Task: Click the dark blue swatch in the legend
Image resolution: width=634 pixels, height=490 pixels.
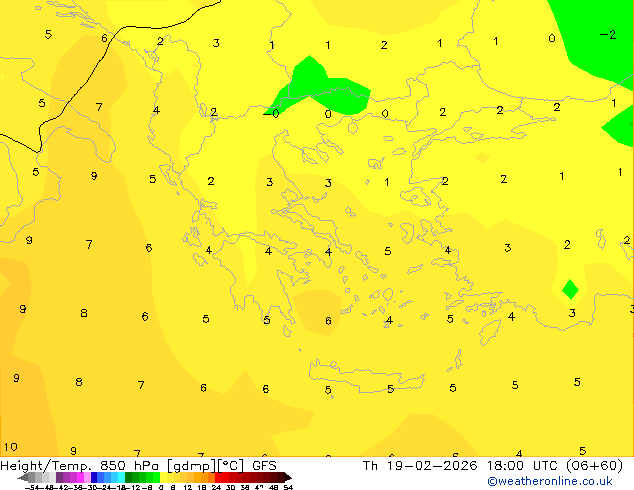Action: 94,478
